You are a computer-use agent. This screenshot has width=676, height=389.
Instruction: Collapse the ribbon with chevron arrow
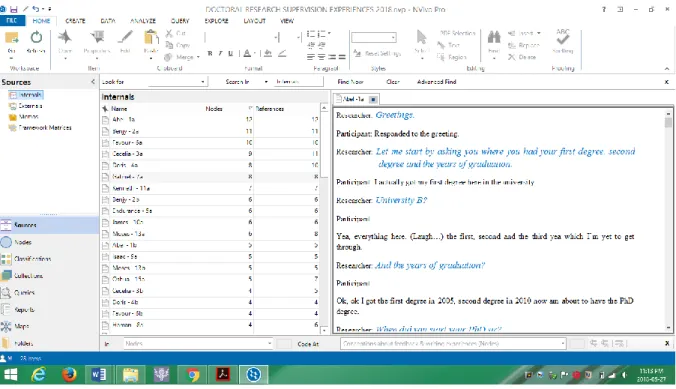667,69
